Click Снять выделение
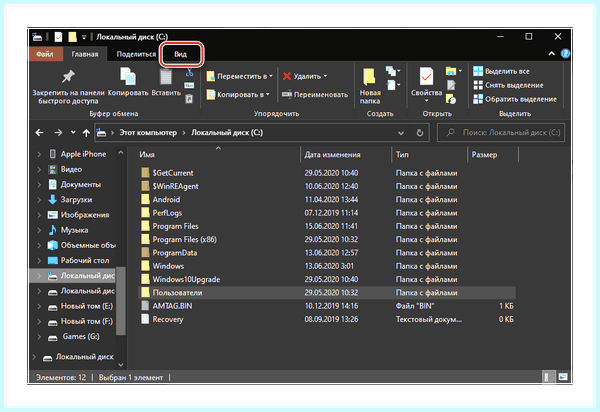Viewport: 600px width, 412px height. tap(508, 85)
